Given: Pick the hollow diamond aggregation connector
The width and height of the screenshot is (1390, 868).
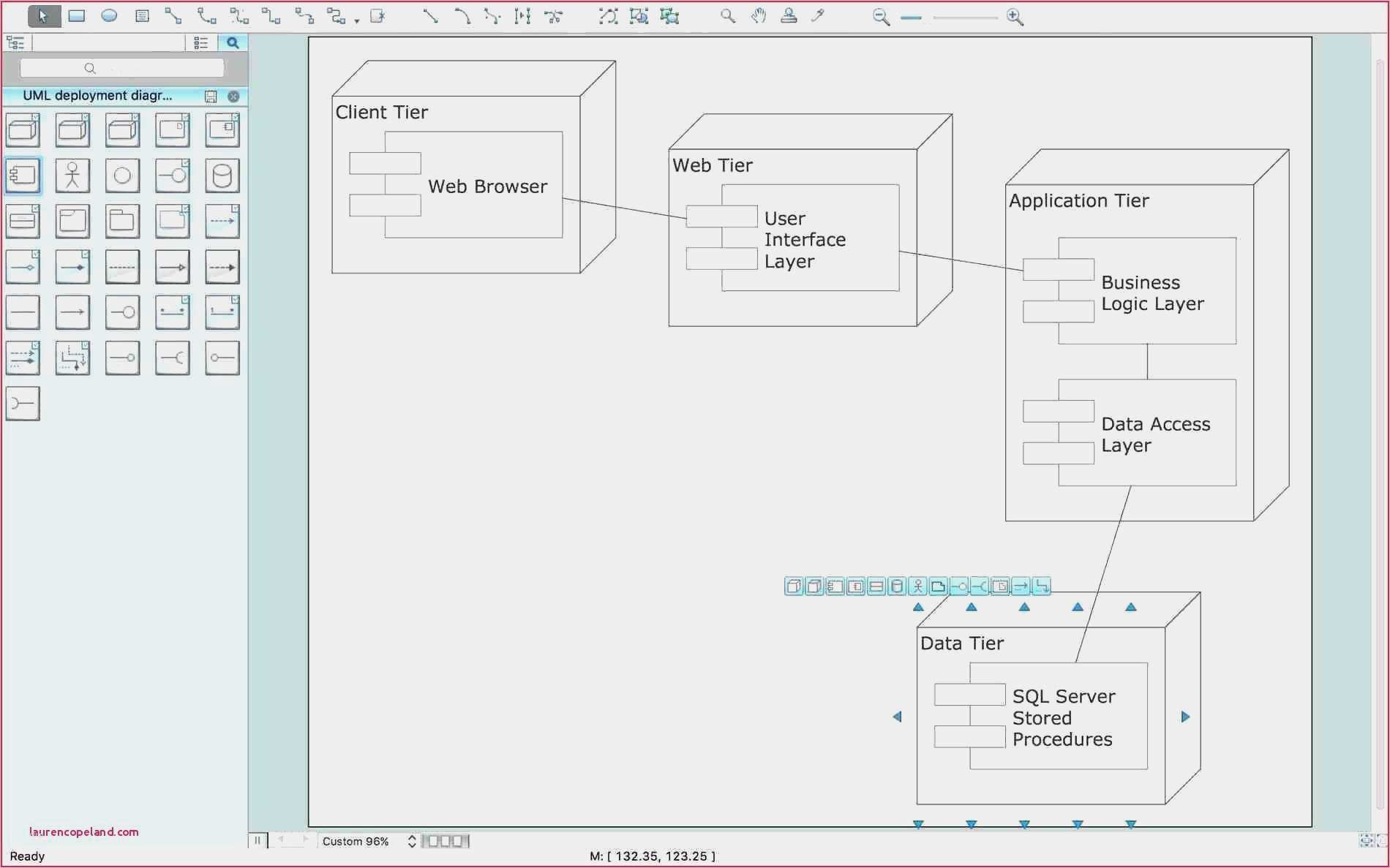Looking at the screenshot, I should coord(23,267).
